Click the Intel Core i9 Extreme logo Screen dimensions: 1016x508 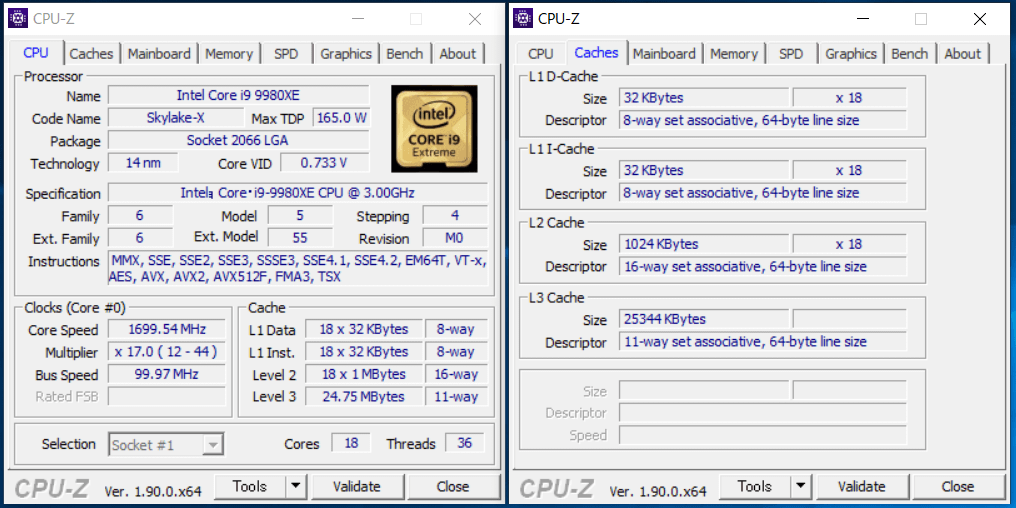[x=434, y=129]
